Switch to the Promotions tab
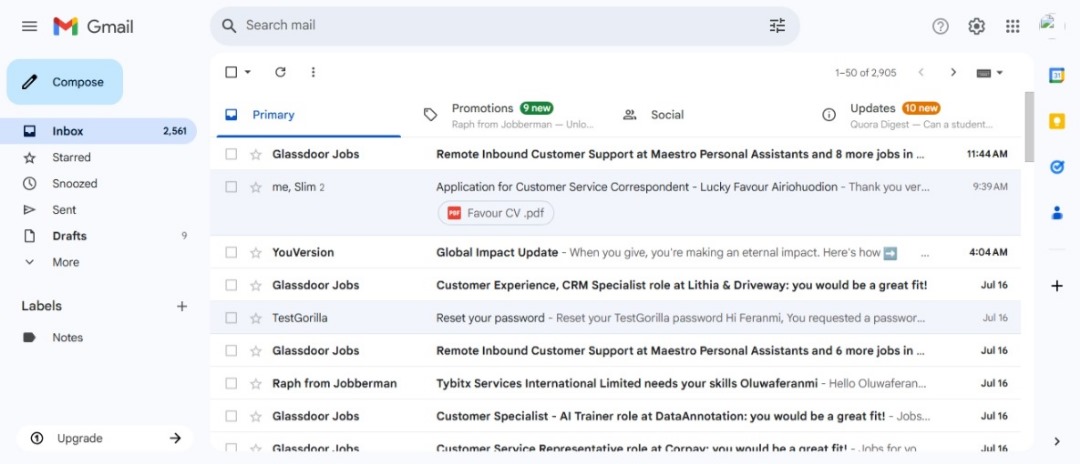 point(509,115)
